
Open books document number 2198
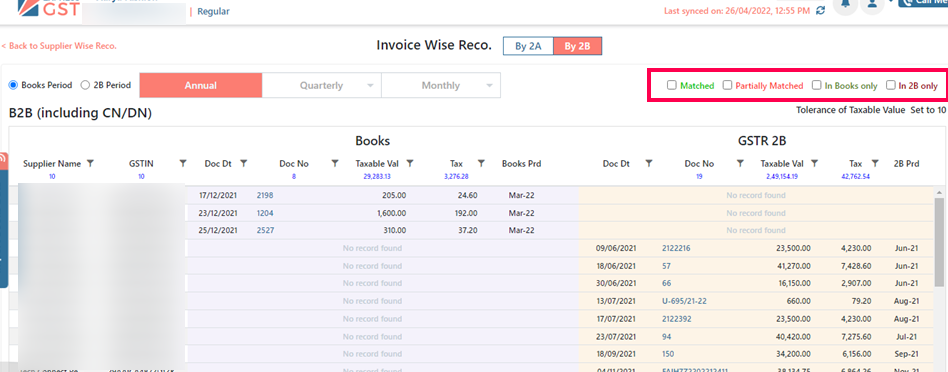point(265,195)
